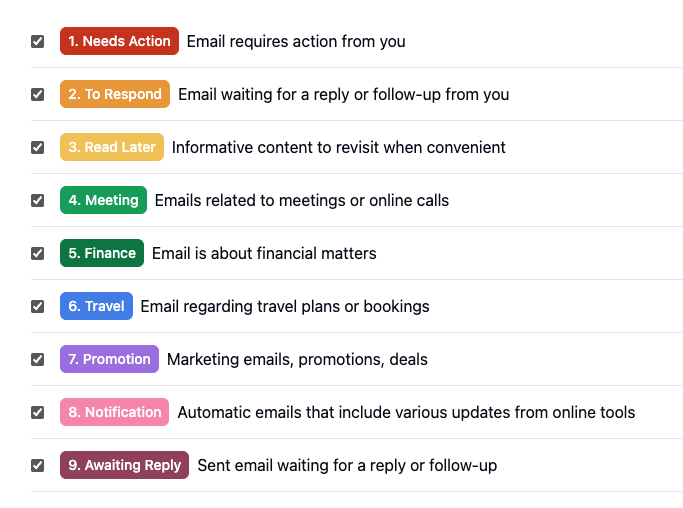Image resolution: width=683 pixels, height=508 pixels.
Task: Click the yellow Read Later tag
Action: (x=112, y=147)
